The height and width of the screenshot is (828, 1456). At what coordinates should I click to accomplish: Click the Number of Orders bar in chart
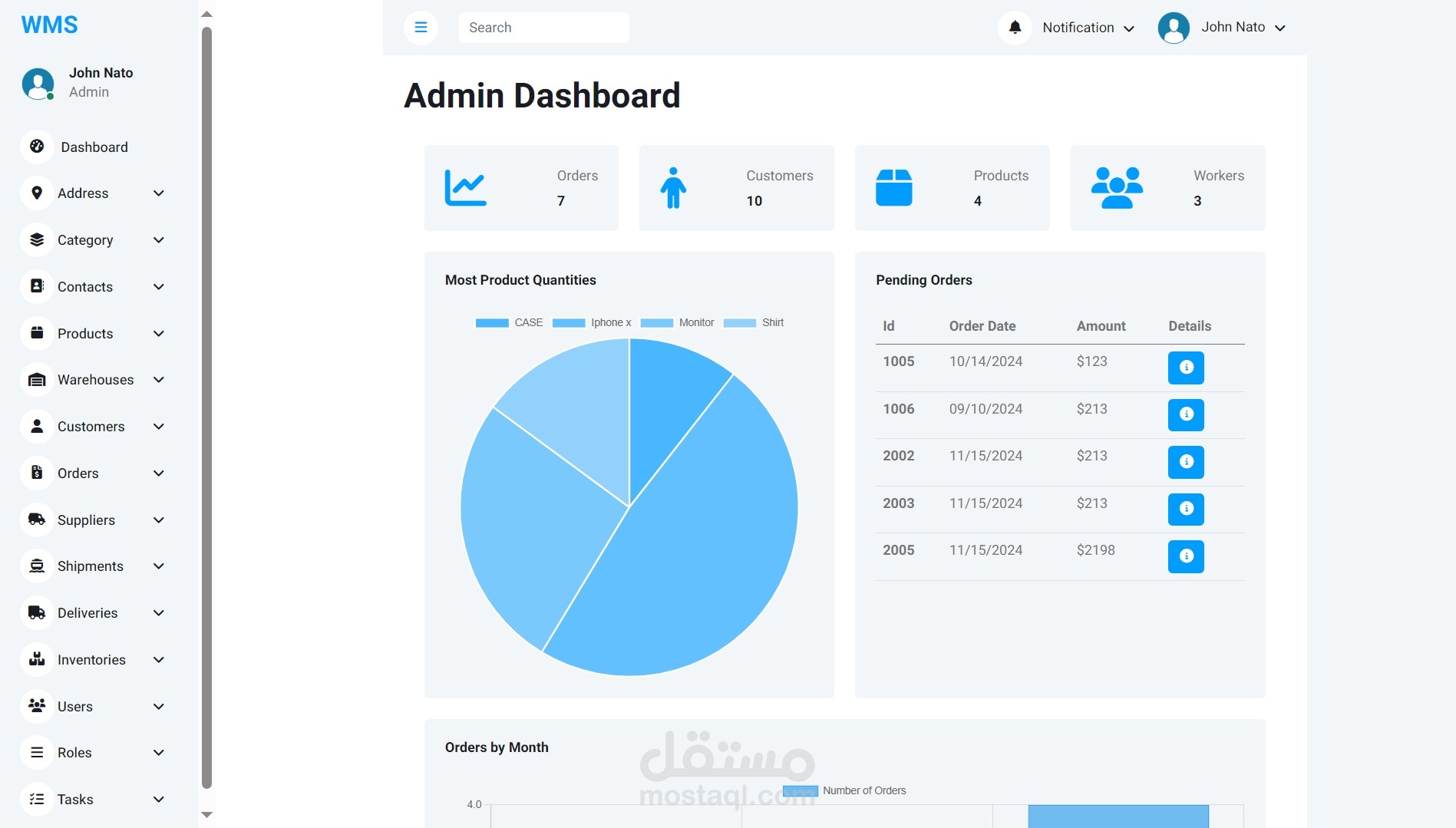[1118, 816]
